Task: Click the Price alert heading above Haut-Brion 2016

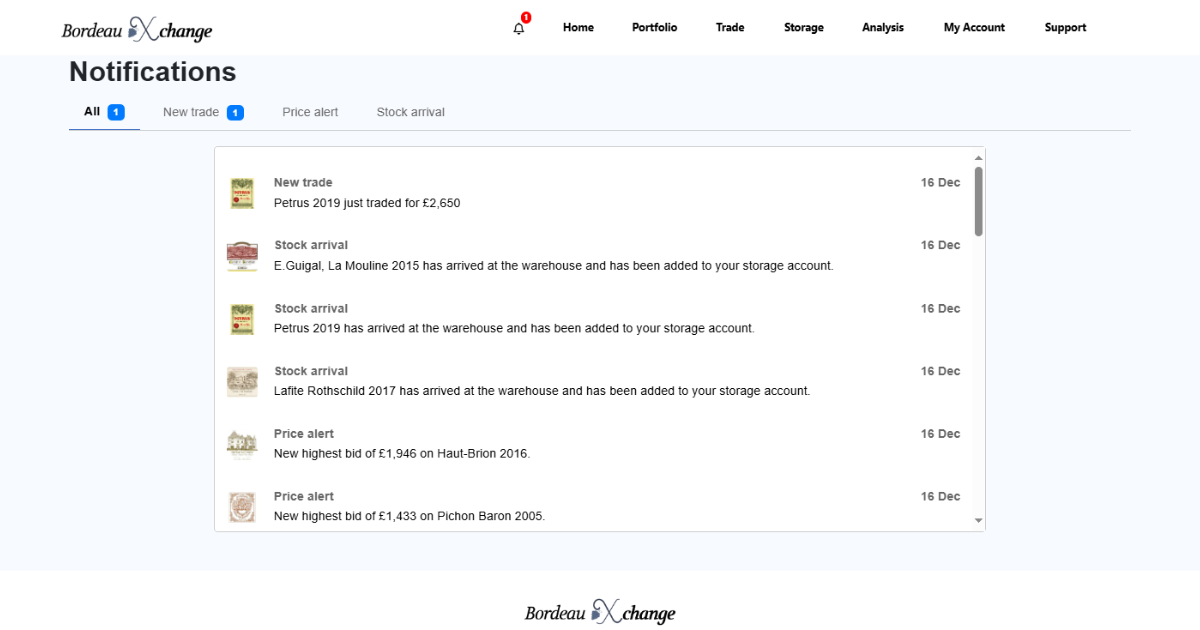Action: [x=304, y=434]
